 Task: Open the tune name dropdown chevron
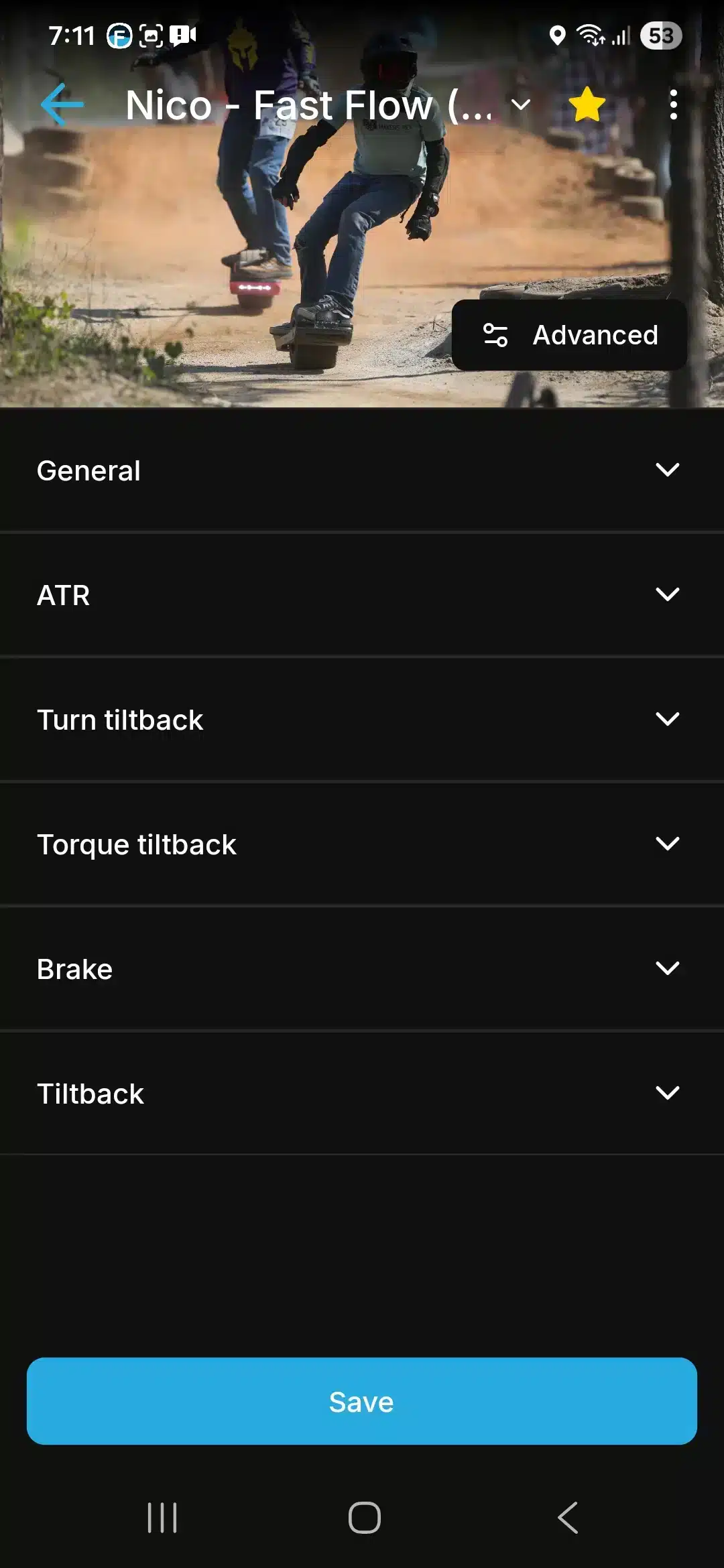(521, 105)
